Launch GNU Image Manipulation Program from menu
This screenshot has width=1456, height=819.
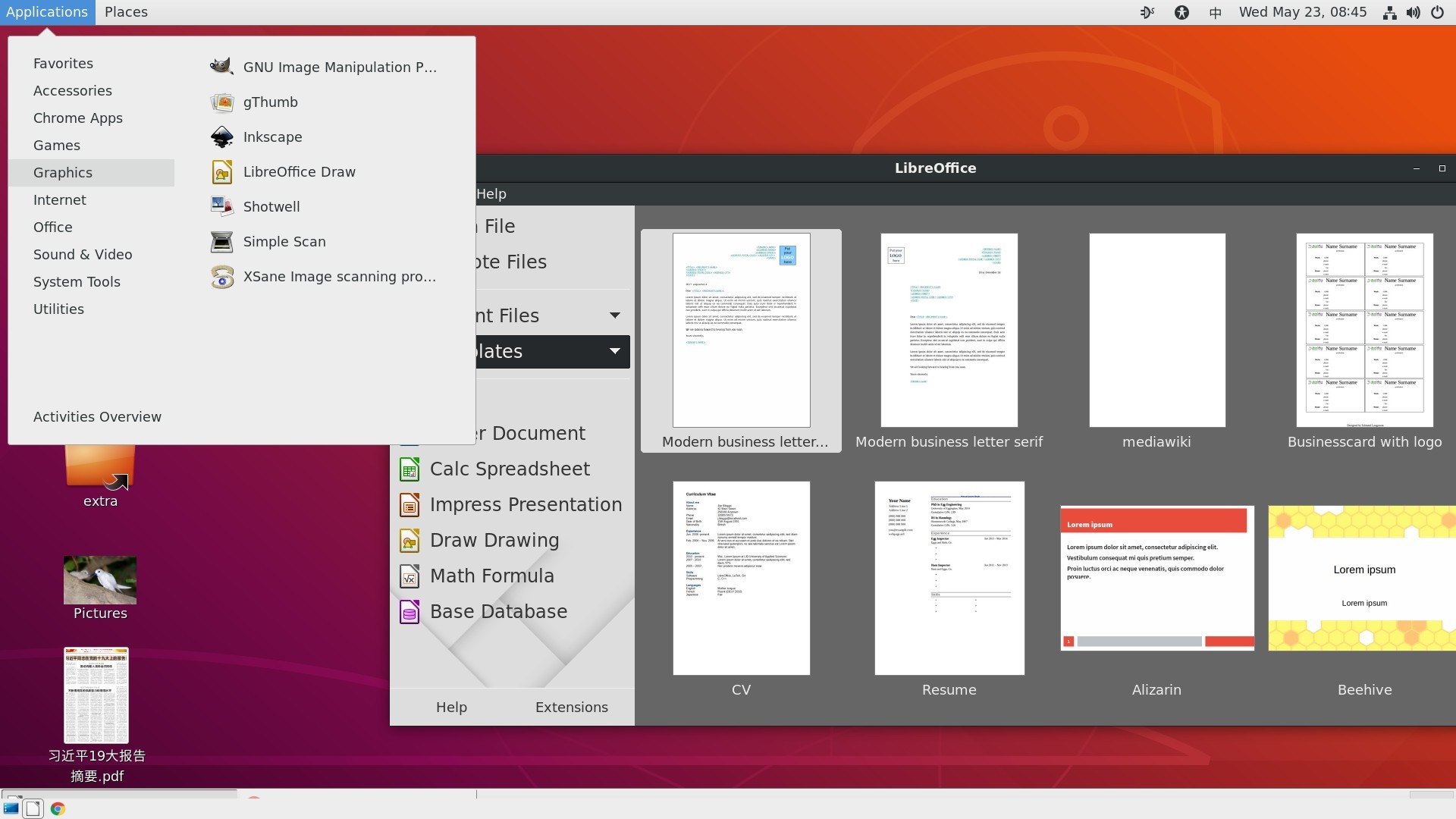click(324, 67)
